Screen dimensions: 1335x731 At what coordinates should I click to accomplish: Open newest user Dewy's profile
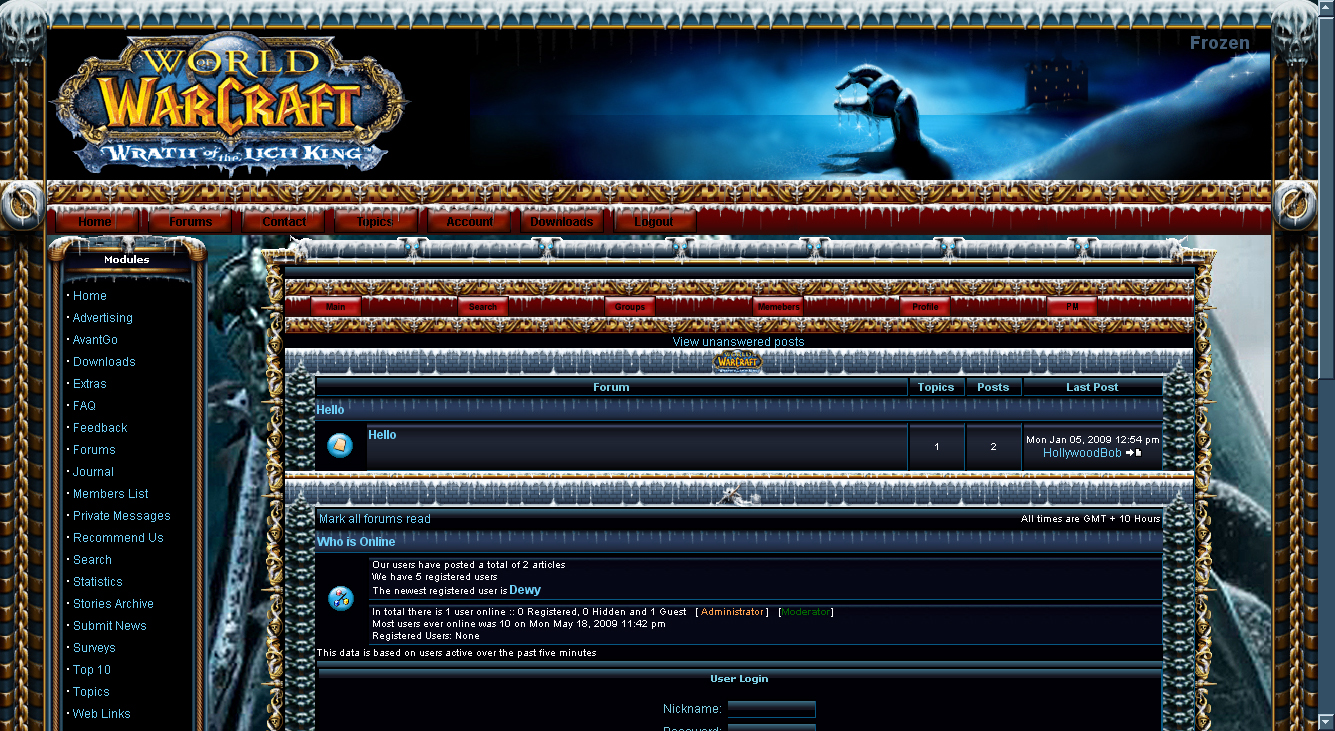pyautogui.click(x=525, y=590)
